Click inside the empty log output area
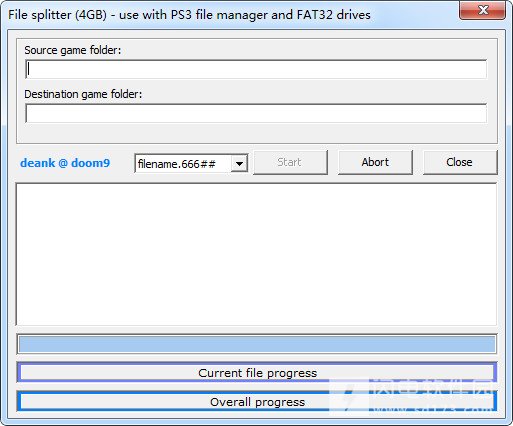Image resolution: width=513 pixels, height=426 pixels. click(256, 254)
